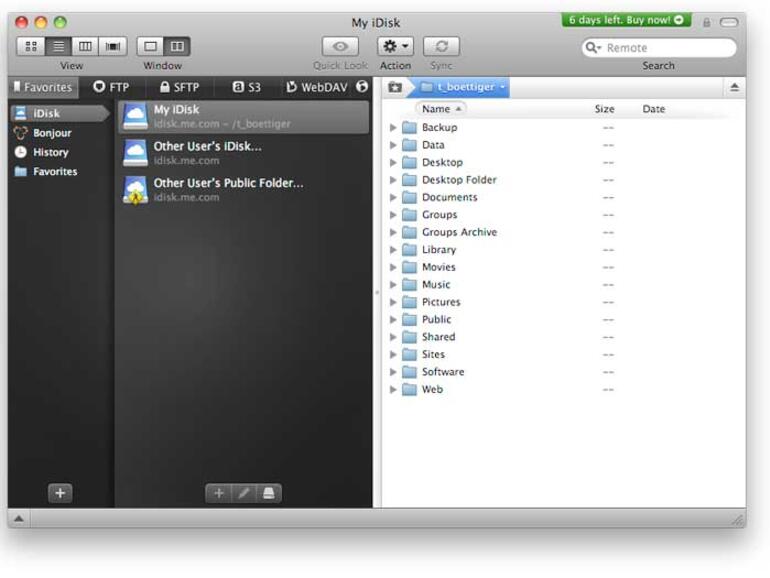Show transfers via bottom-left triangle
770x578 pixels.
pyautogui.click(x=19, y=519)
